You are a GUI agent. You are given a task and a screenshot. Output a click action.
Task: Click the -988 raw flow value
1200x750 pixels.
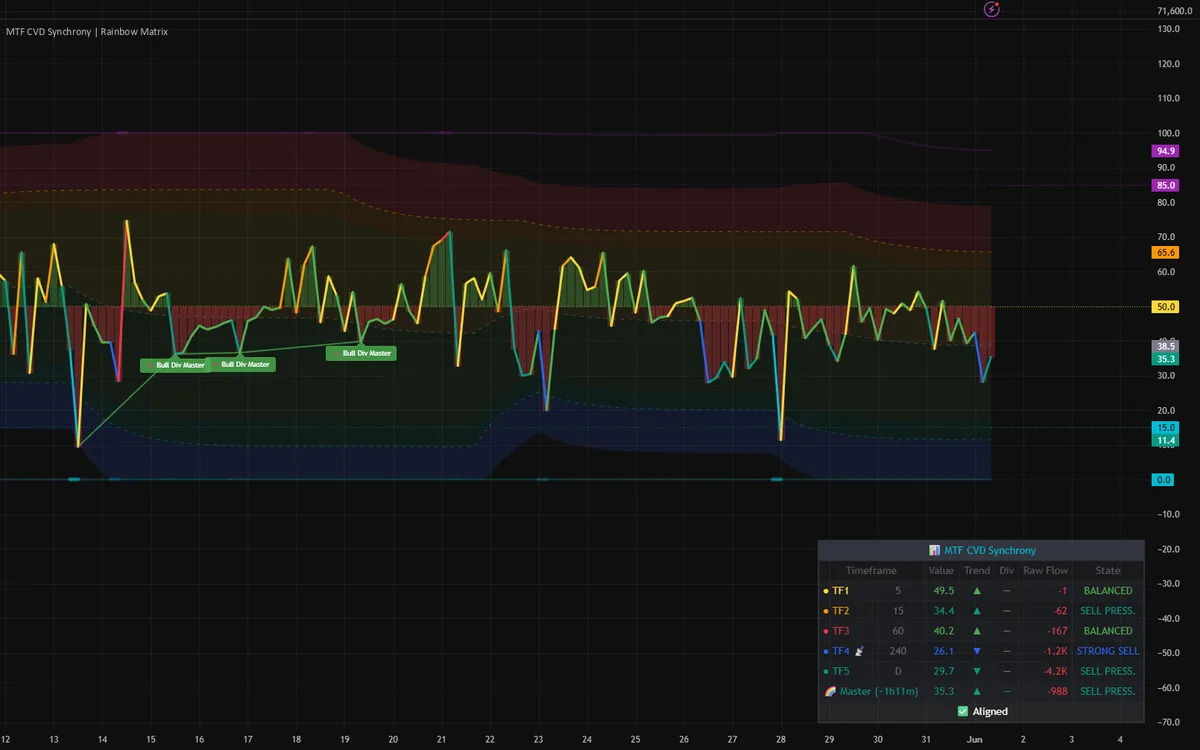[x=1058, y=691]
